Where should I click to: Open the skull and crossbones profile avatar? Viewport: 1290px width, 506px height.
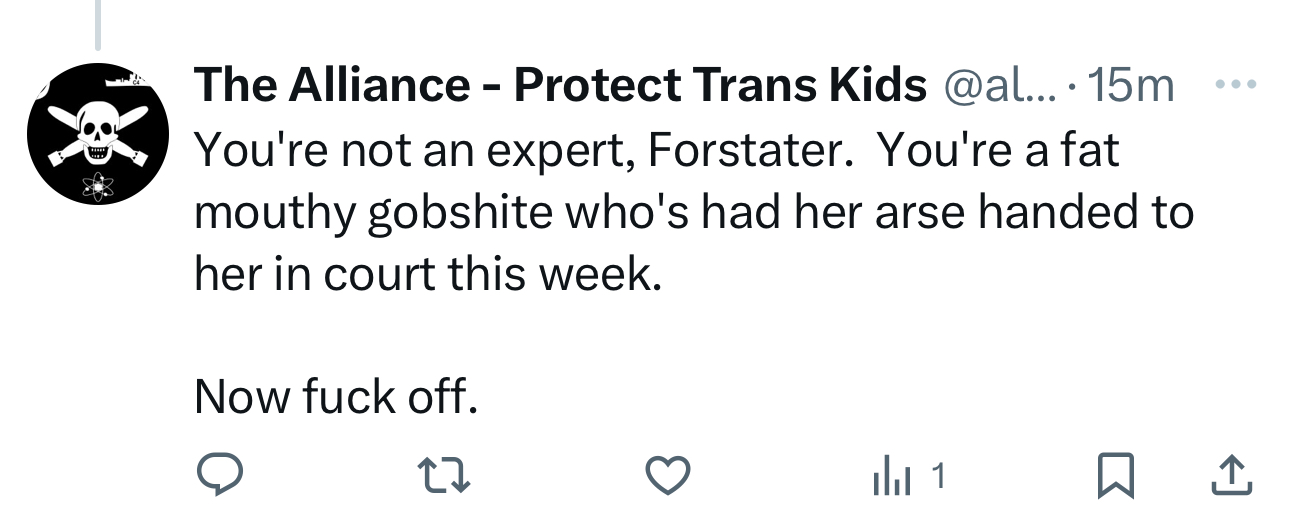click(x=97, y=132)
